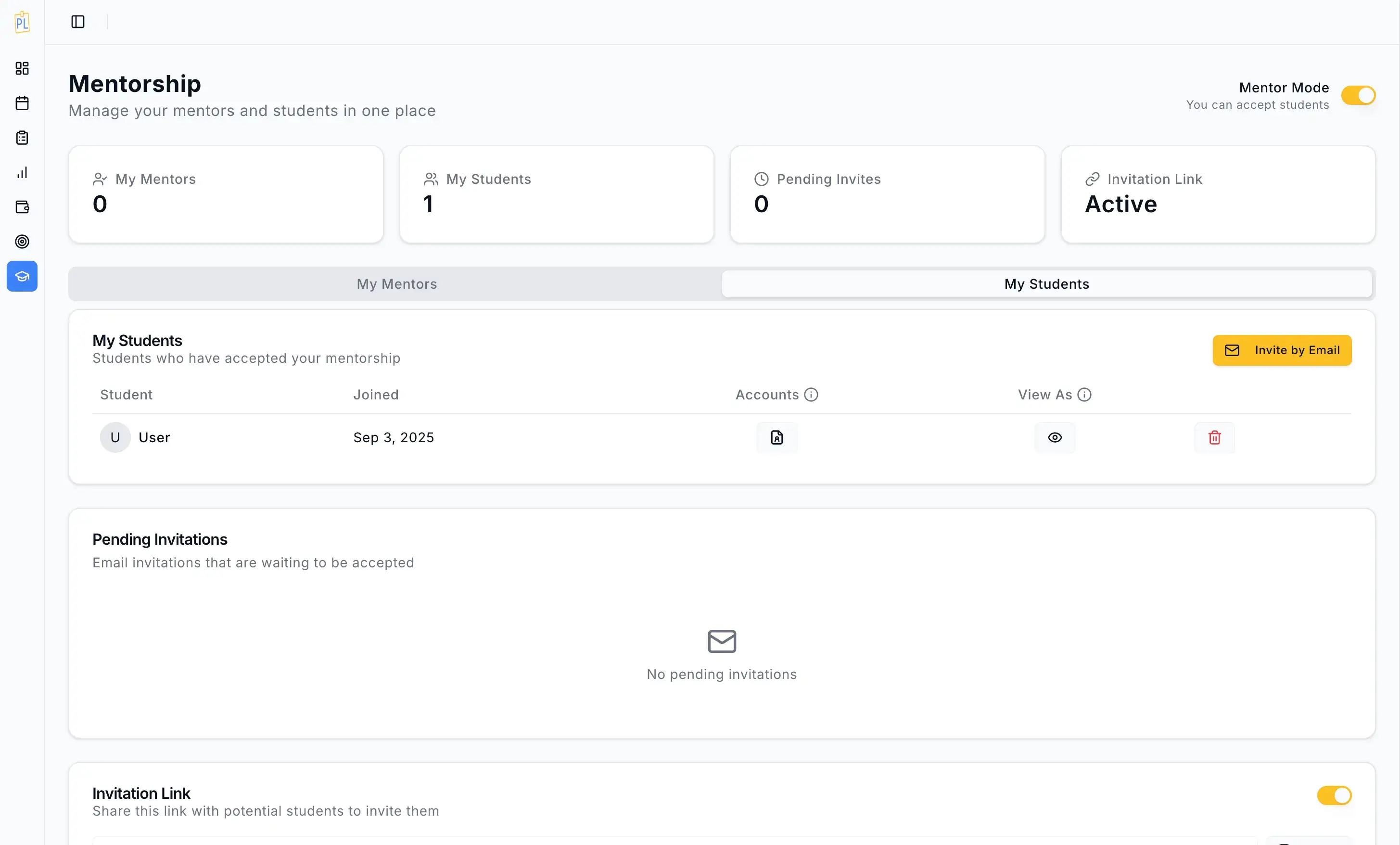The image size is (1400, 845).
Task: Switch to the My Mentors tab
Action: [x=396, y=283]
